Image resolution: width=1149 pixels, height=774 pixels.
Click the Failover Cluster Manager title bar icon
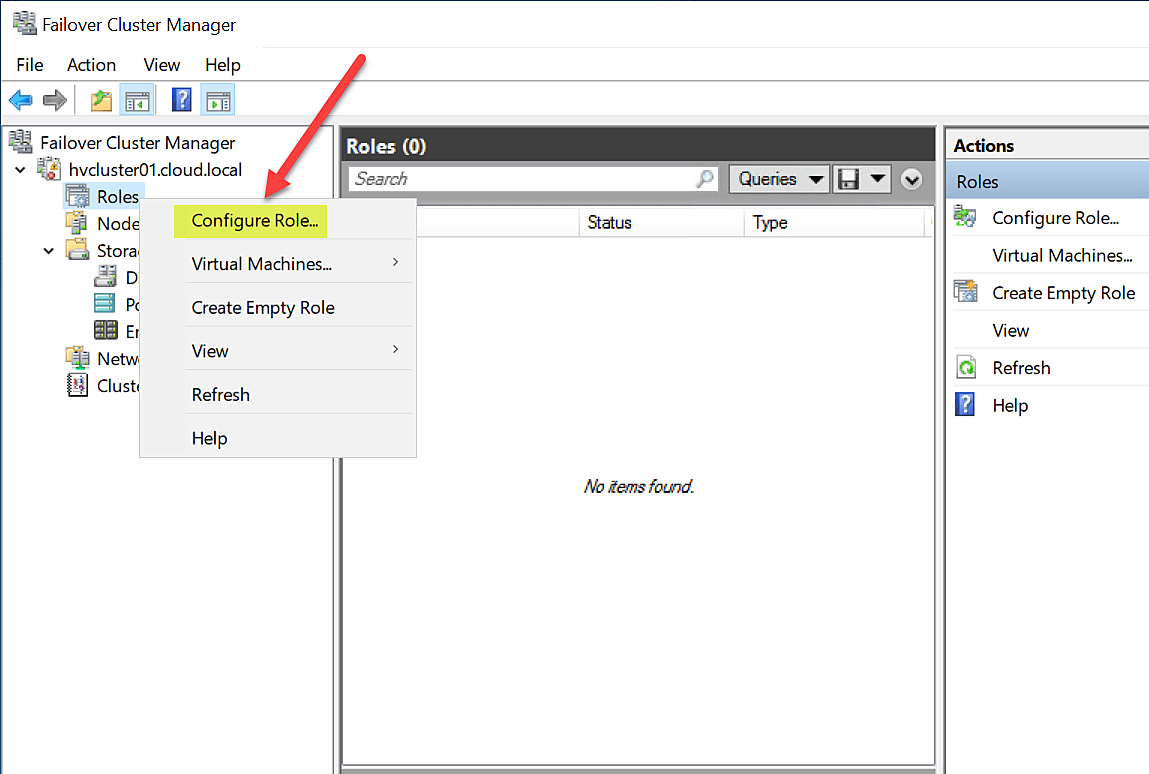pyautogui.click(x=24, y=23)
